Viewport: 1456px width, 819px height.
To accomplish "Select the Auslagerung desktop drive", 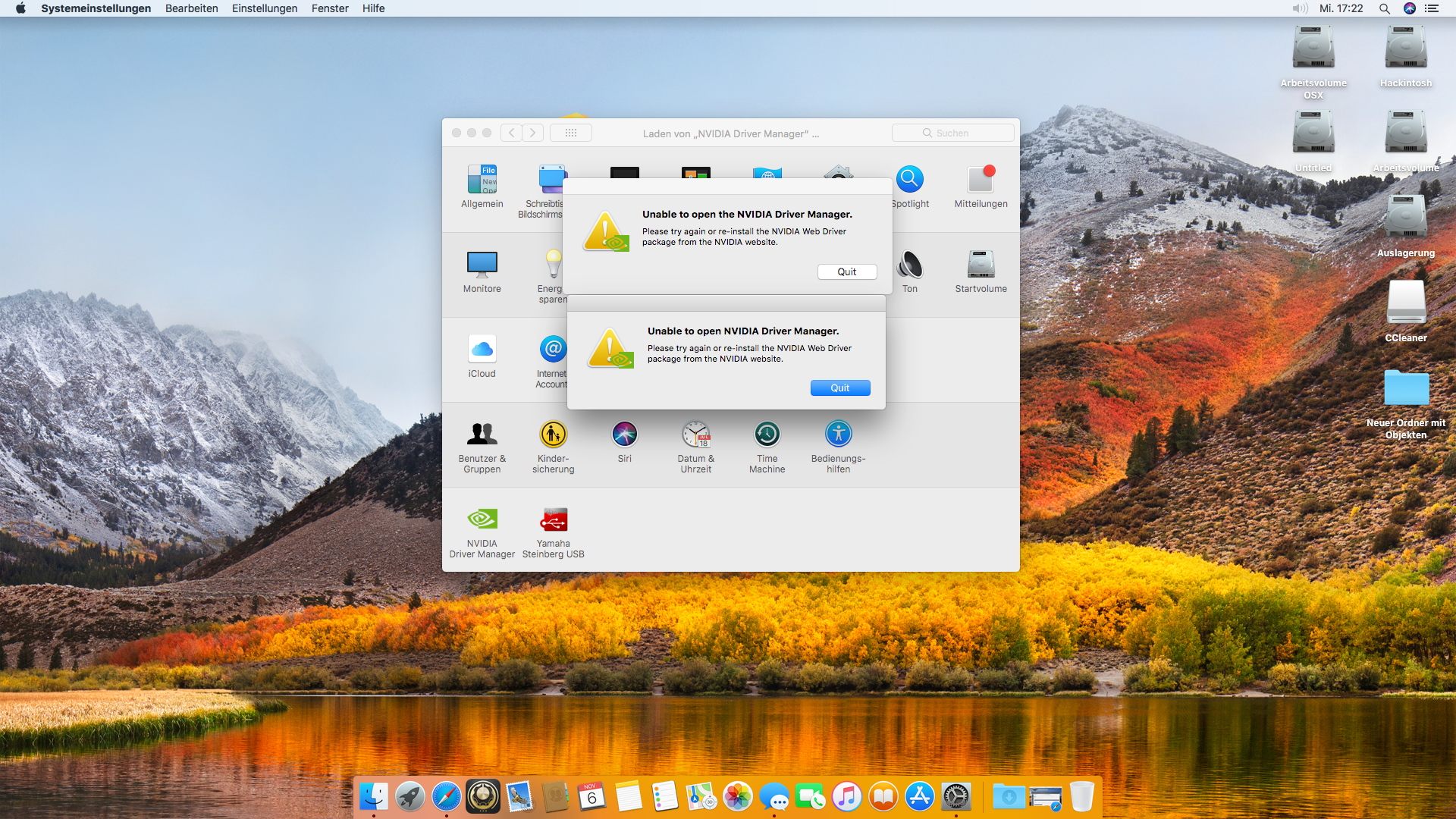I will click(x=1406, y=227).
